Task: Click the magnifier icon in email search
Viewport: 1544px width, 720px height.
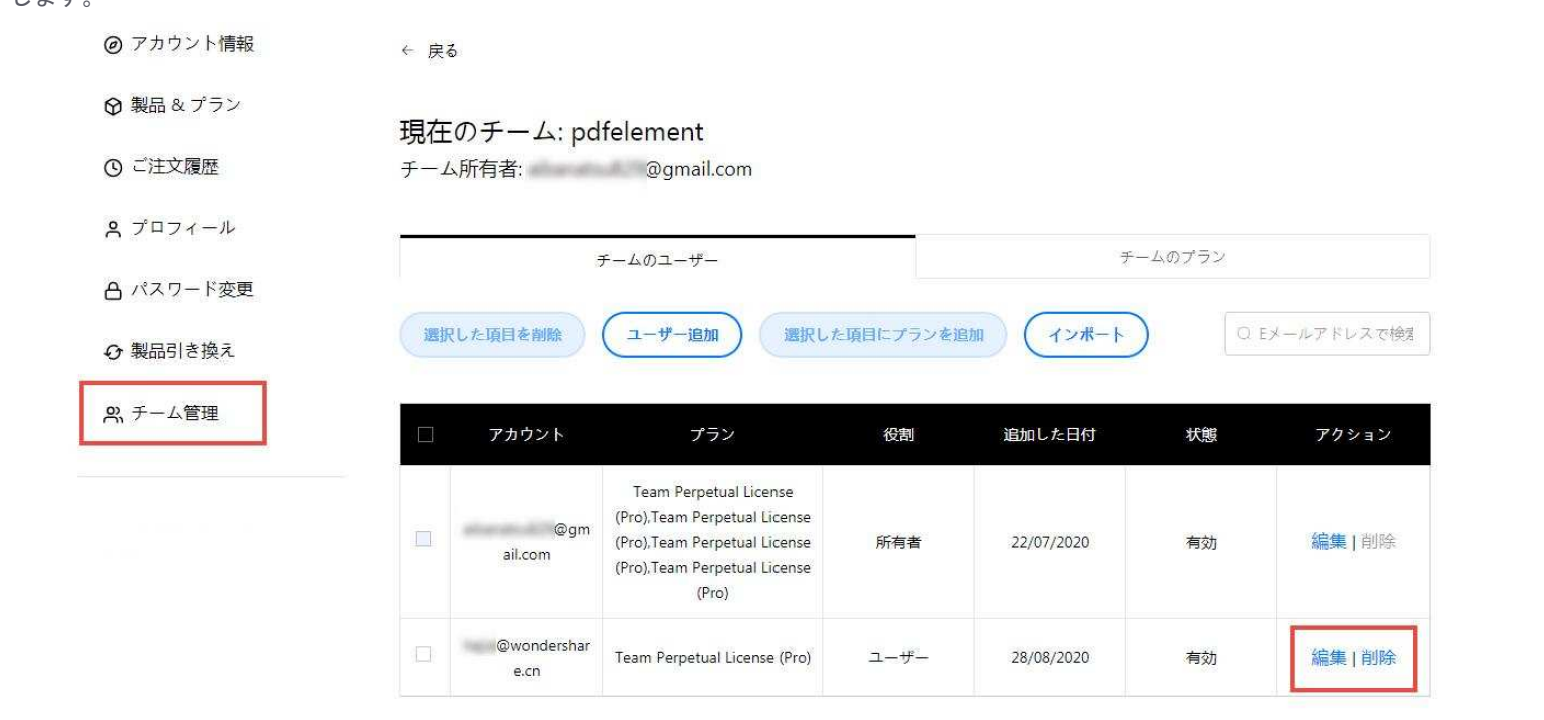Action: click(x=1243, y=335)
